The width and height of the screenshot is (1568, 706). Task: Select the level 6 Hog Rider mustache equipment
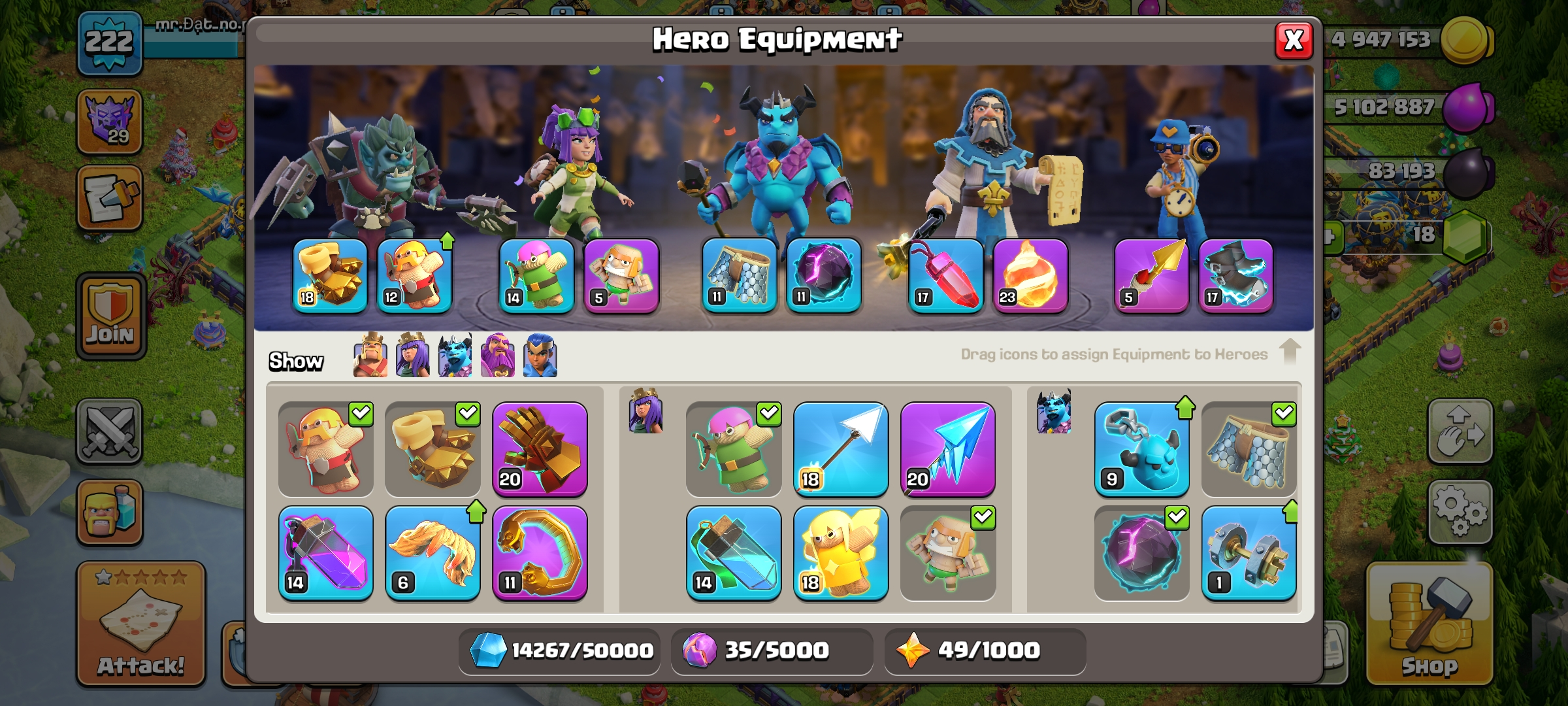(x=433, y=553)
